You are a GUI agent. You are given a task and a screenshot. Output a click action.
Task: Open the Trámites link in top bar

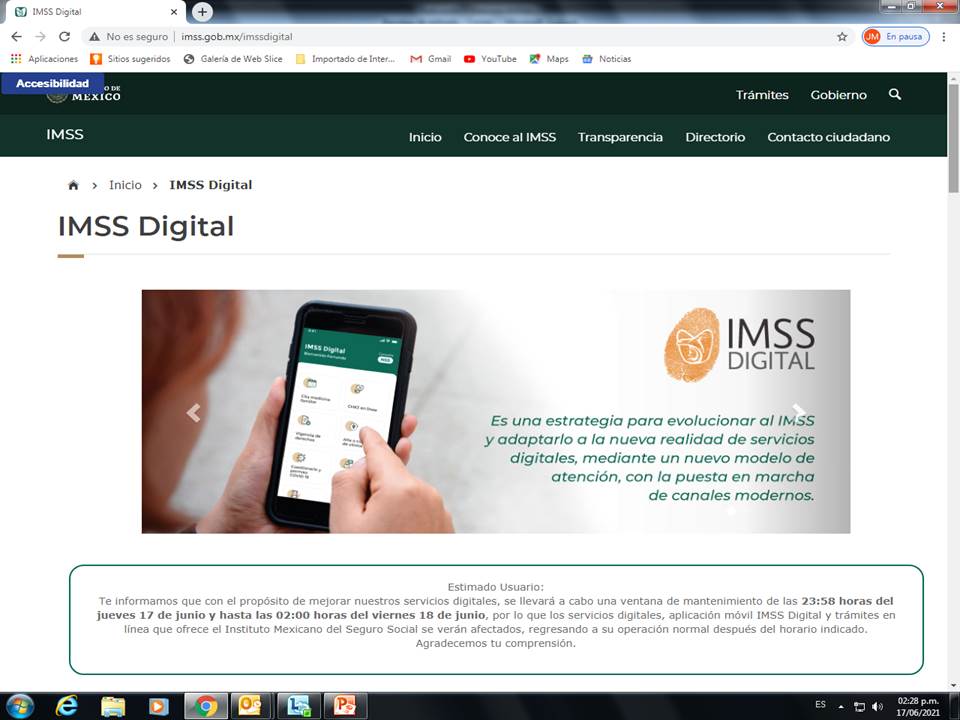pos(762,95)
